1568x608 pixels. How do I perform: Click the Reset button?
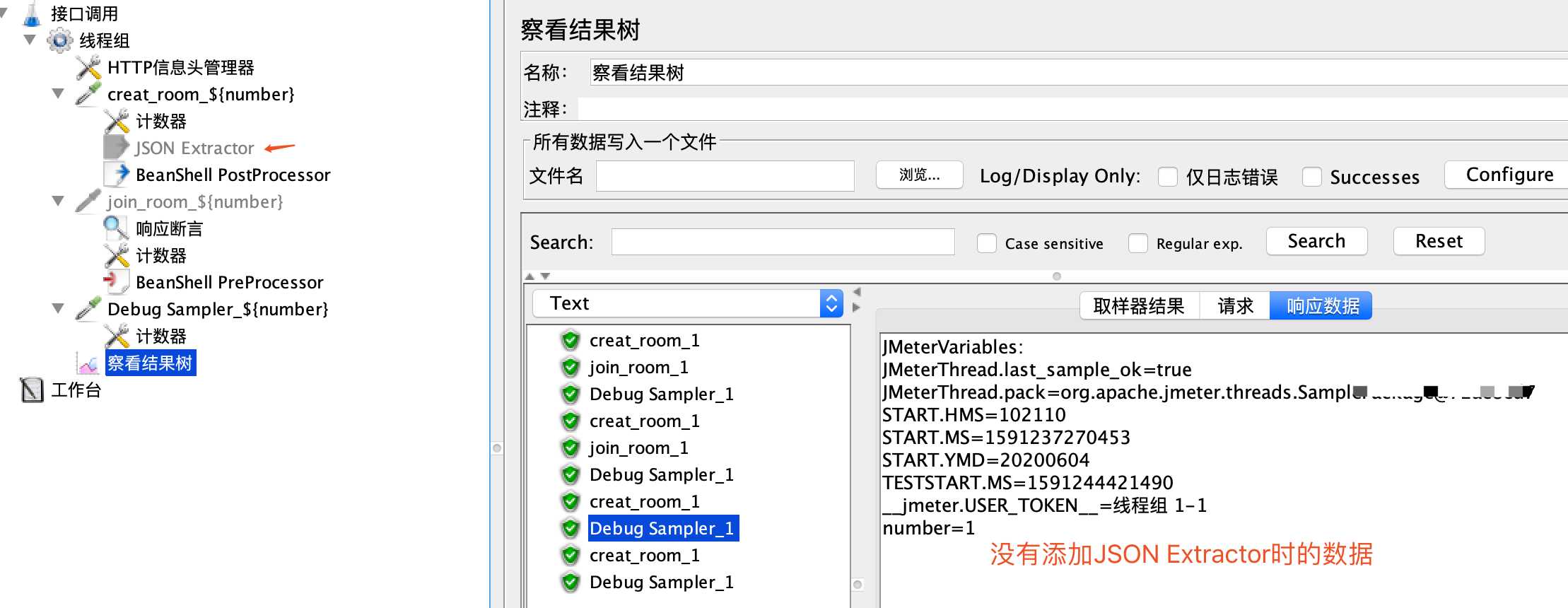[x=1439, y=241]
